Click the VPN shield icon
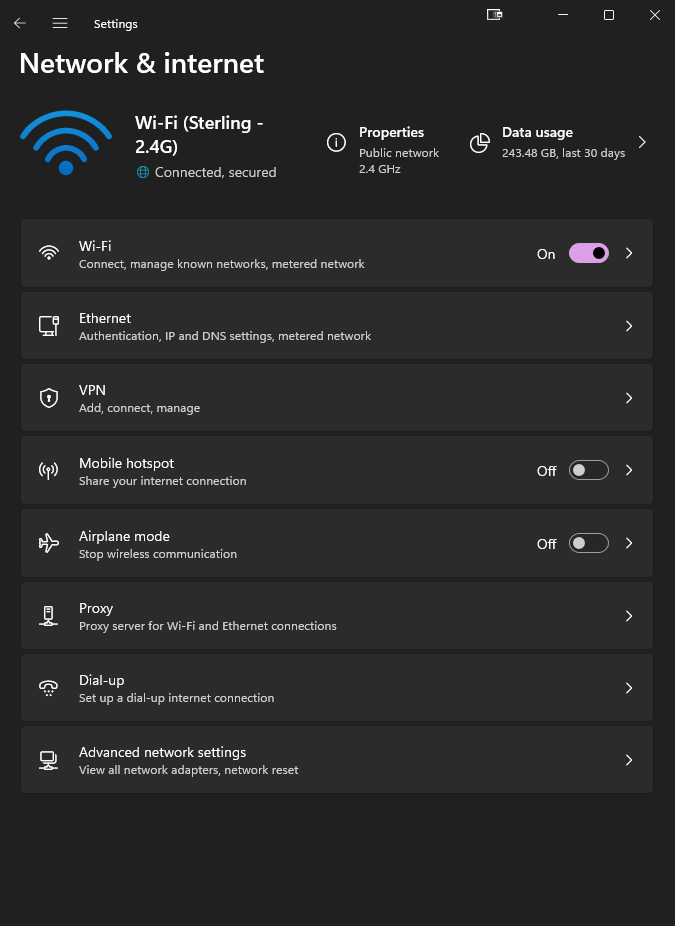Screen dimensions: 675x926 [48, 398]
